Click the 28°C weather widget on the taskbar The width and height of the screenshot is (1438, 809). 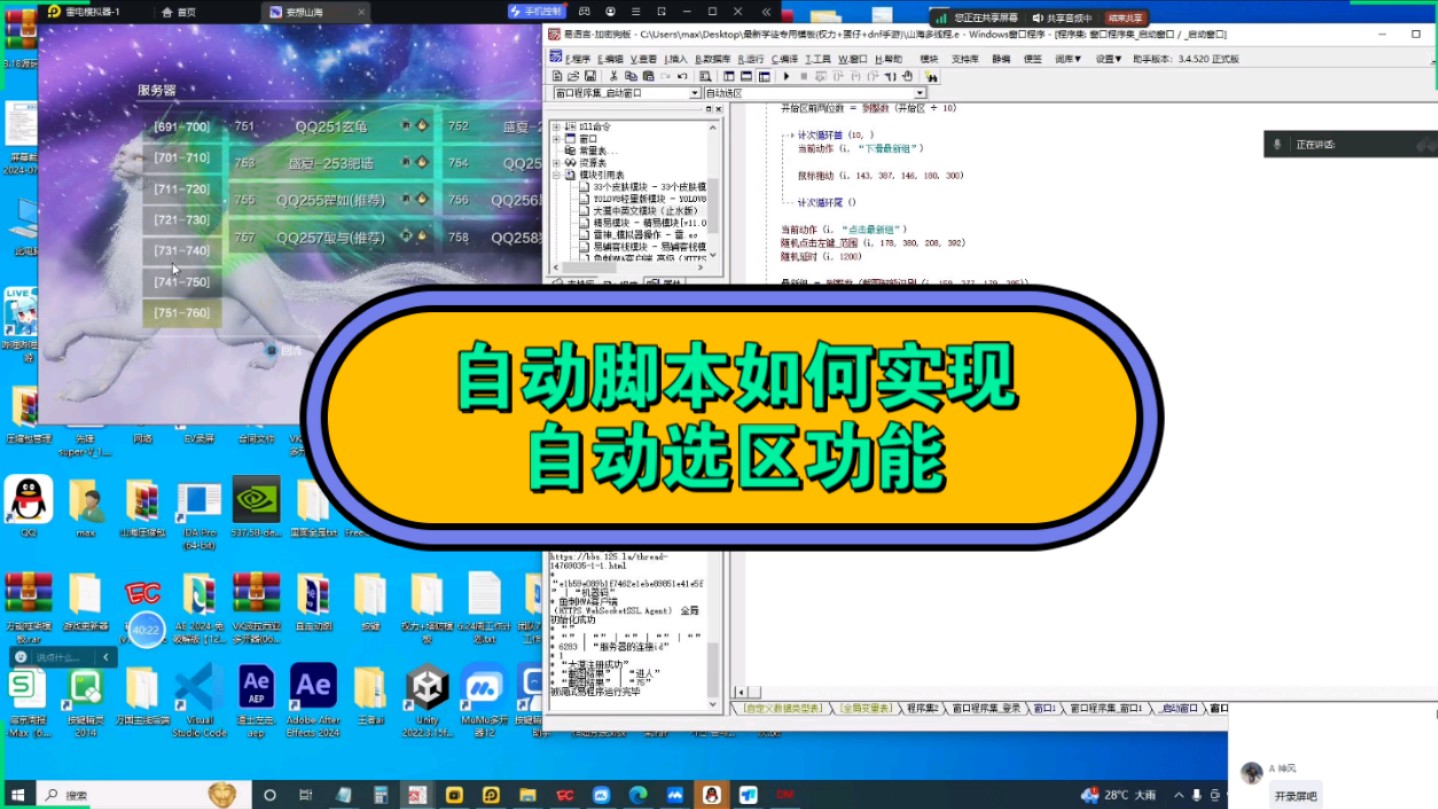coord(1120,795)
